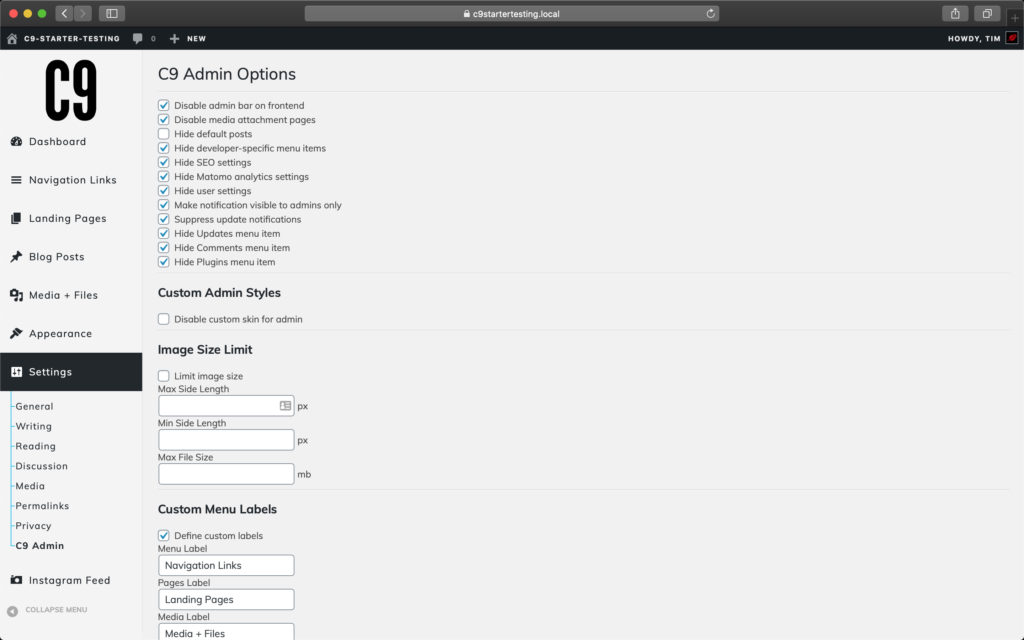Click the Blog Posts pin icon

(16, 257)
